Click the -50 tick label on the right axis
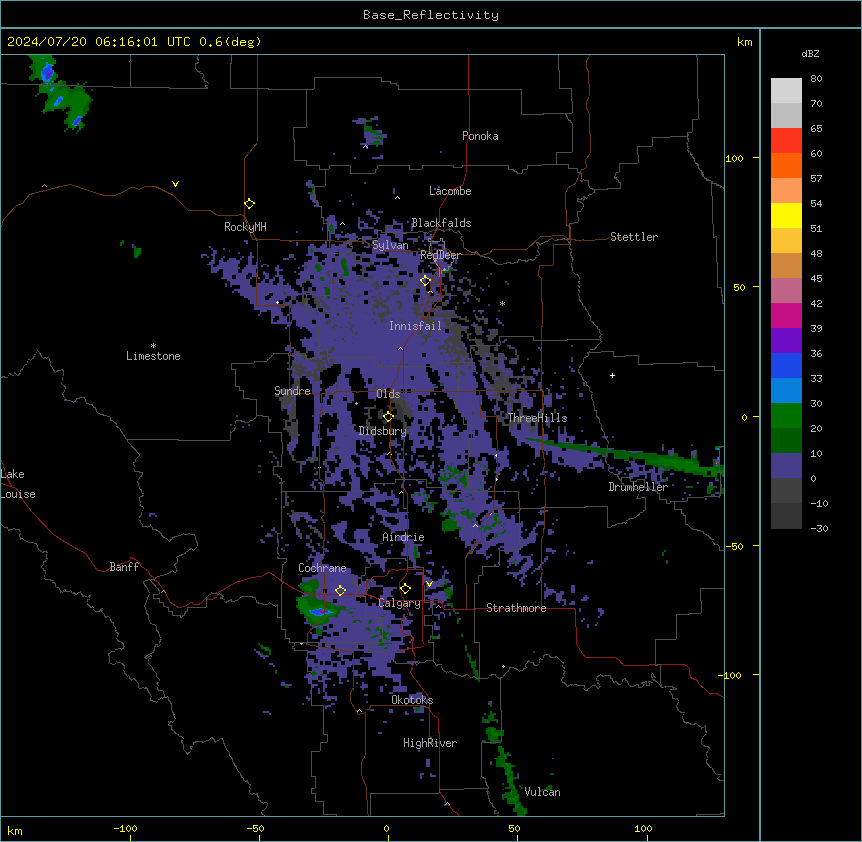Image resolution: width=862 pixels, height=842 pixels. coord(734,546)
